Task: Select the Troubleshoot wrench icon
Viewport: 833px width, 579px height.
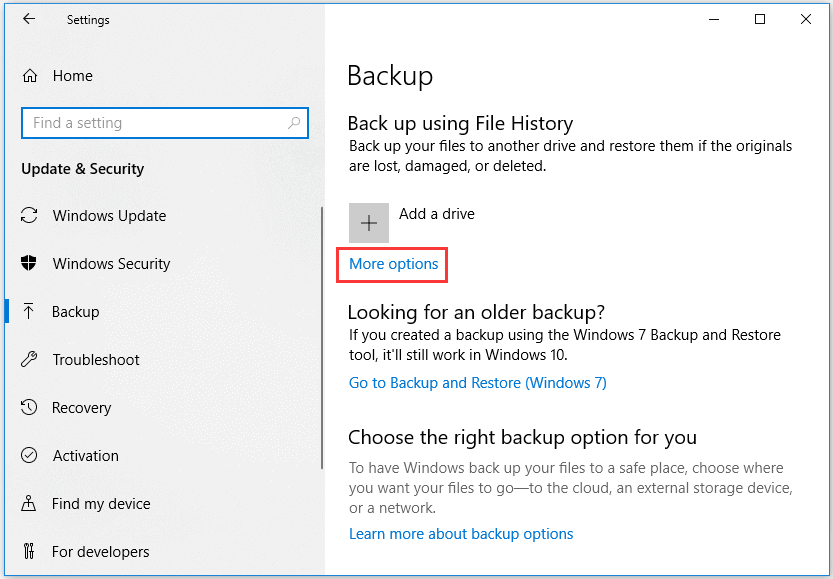Action: [x=30, y=359]
